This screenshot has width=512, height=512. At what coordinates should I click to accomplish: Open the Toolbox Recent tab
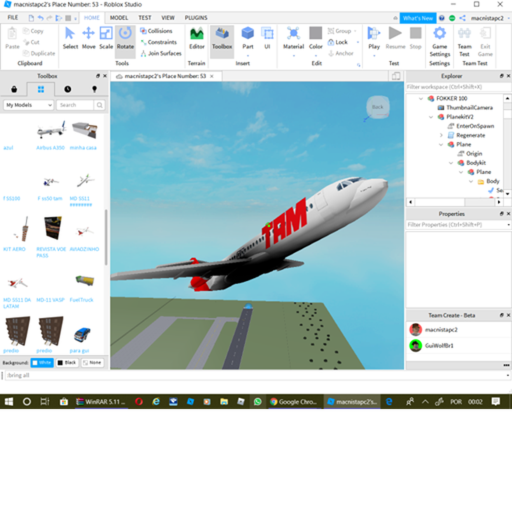pyautogui.click(x=68, y=89)
